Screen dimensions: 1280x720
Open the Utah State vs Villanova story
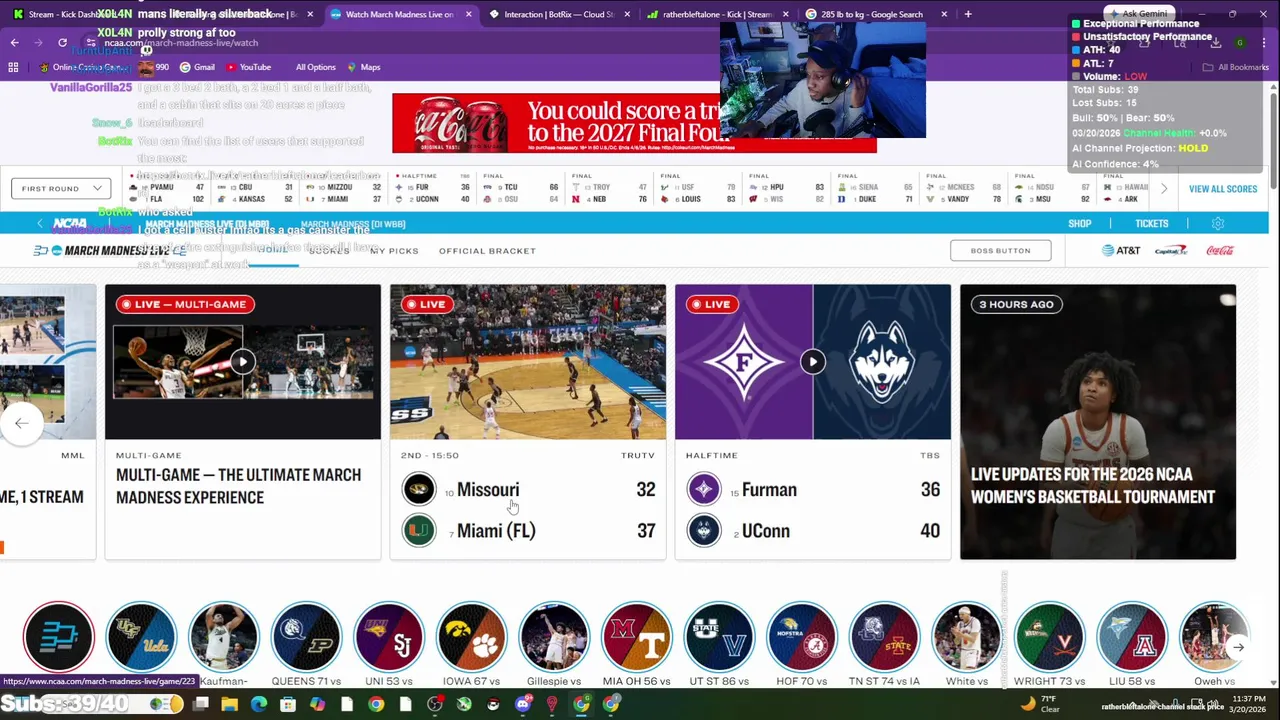coord(719,637)
